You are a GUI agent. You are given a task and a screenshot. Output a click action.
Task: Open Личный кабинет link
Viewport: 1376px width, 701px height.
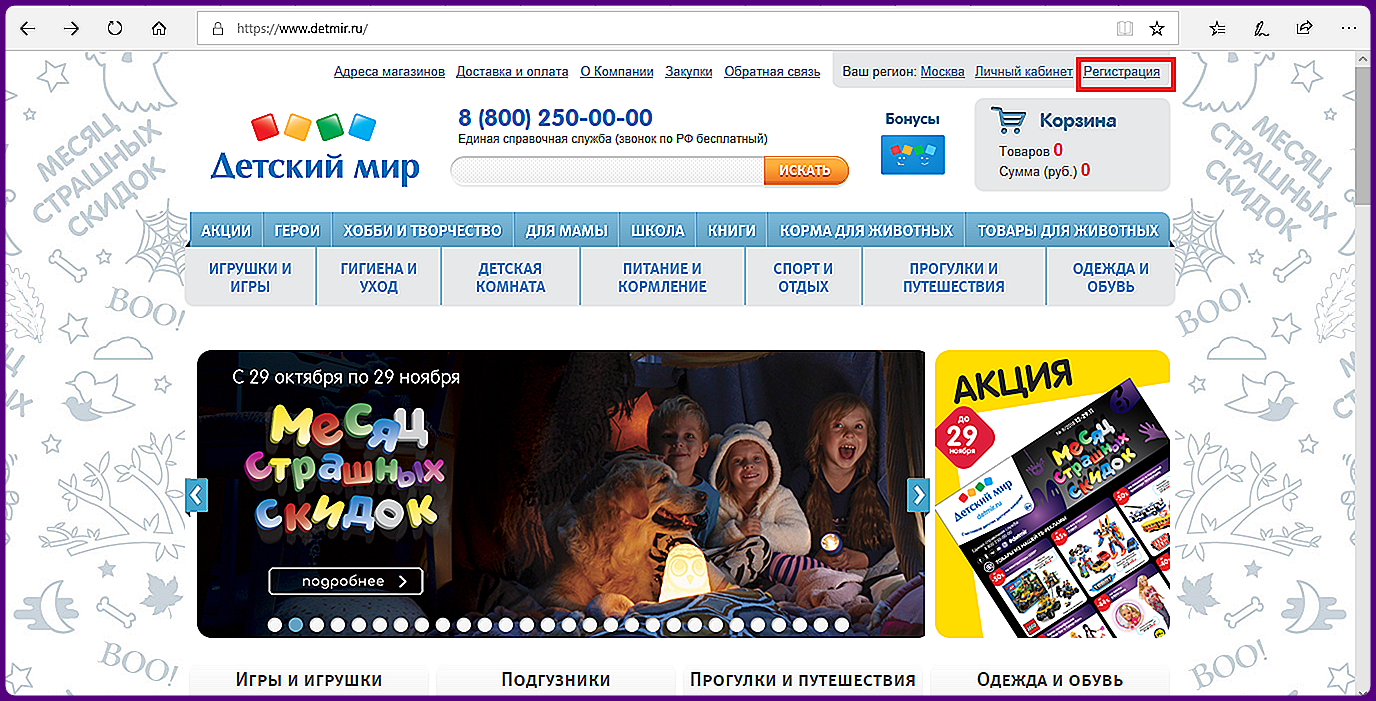[x=1024, y=72]
